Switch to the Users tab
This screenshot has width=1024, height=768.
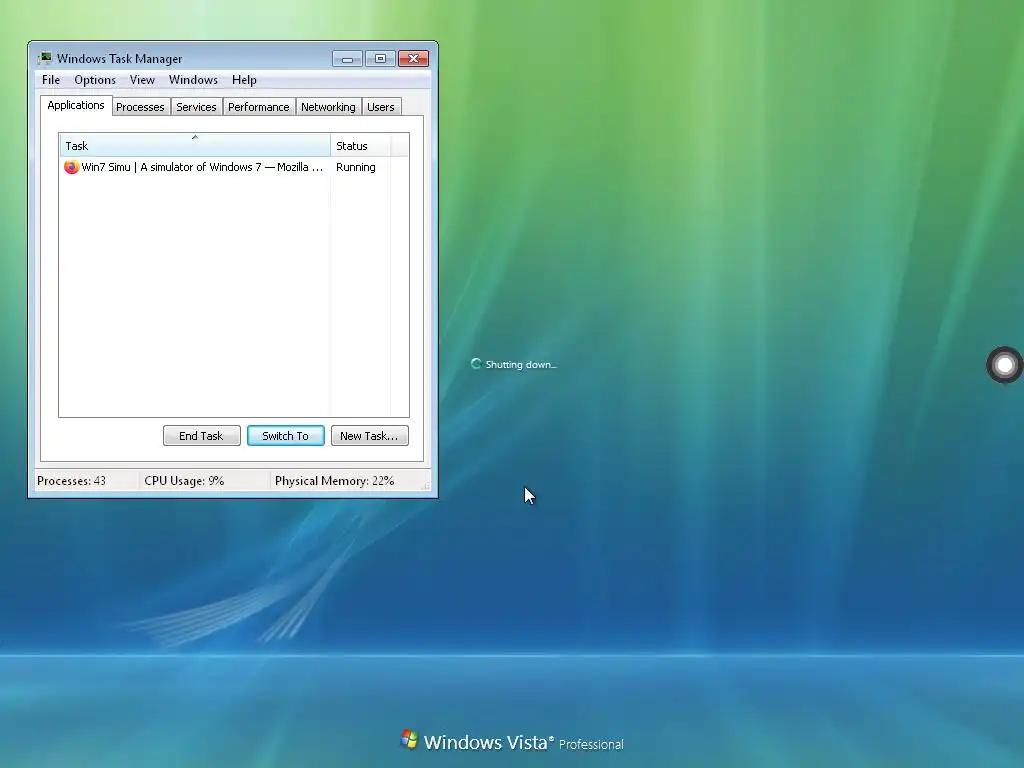pos(381,107)
